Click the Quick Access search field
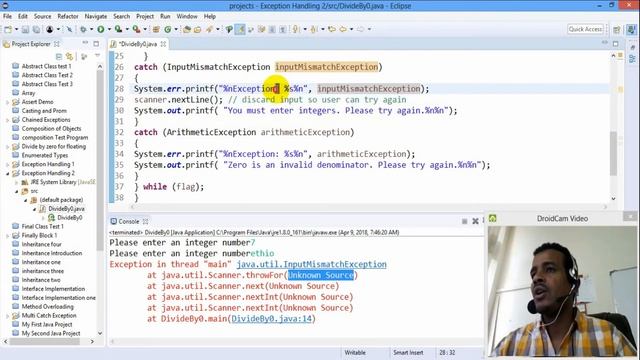Screen dimensions: 640x360 585,29
